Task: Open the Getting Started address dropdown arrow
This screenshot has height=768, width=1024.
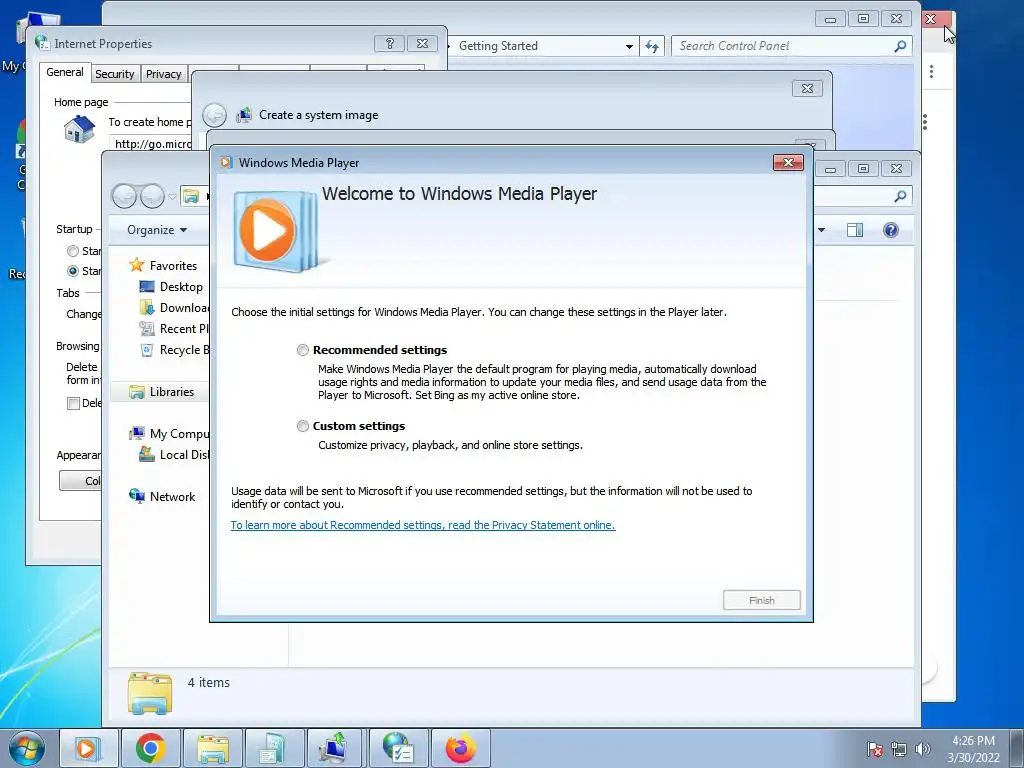Action: point(628,46)
